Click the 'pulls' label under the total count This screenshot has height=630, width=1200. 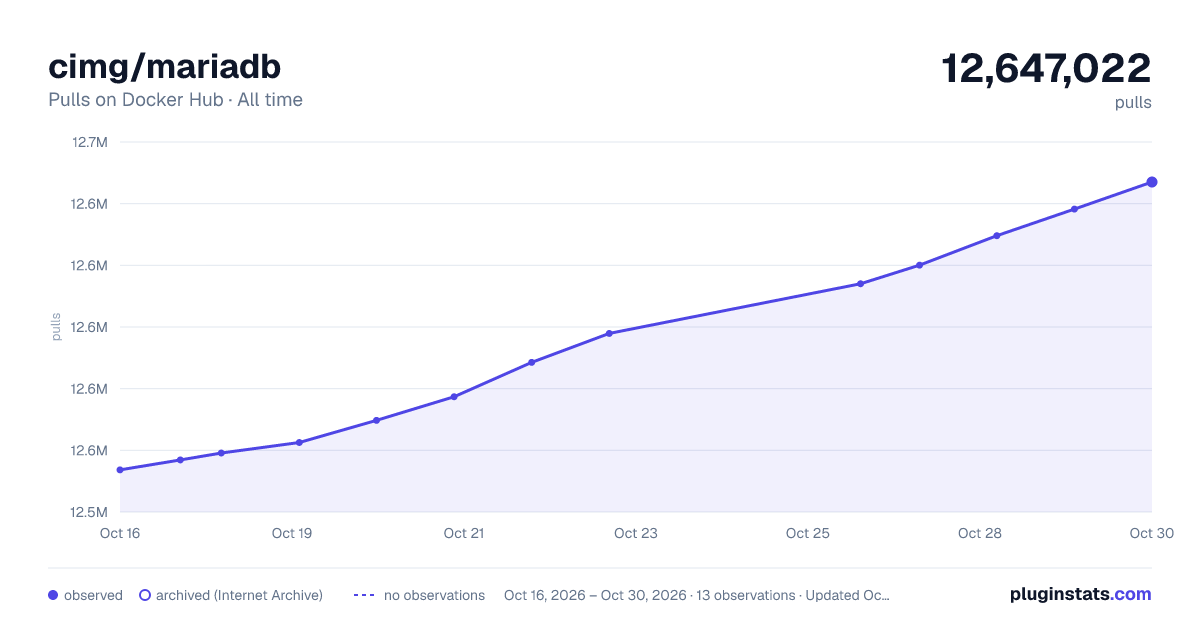tap(1133, 103)
